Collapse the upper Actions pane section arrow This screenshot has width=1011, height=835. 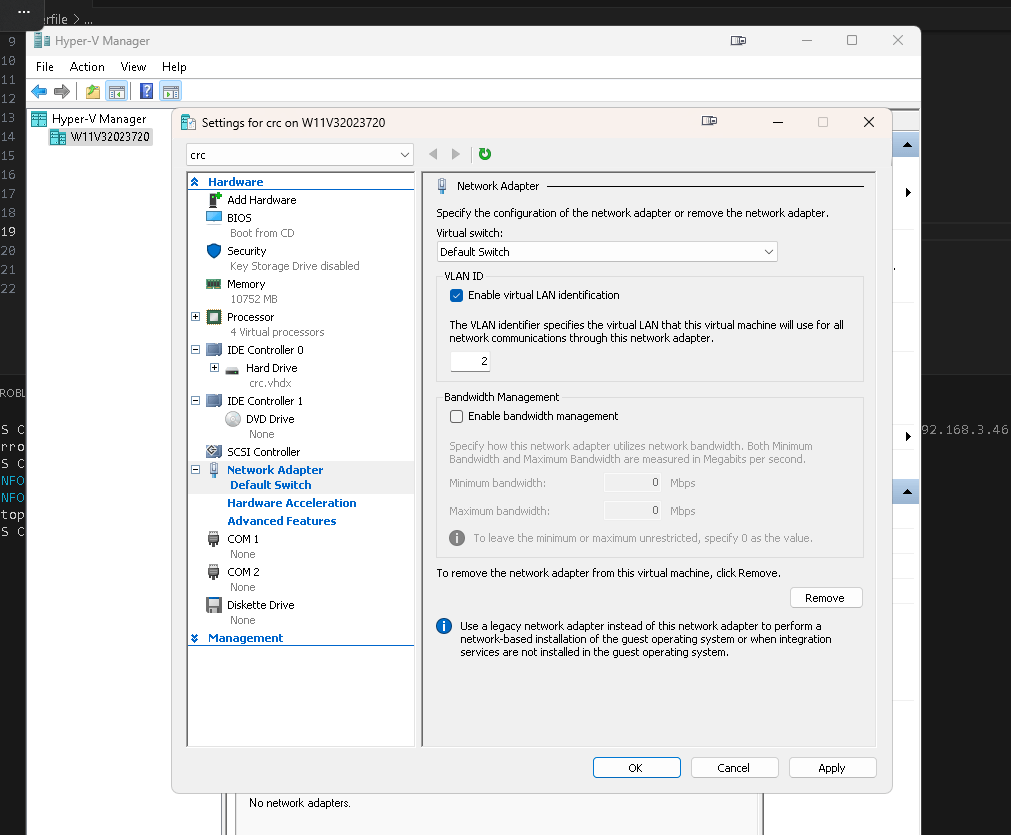point(907,144)
